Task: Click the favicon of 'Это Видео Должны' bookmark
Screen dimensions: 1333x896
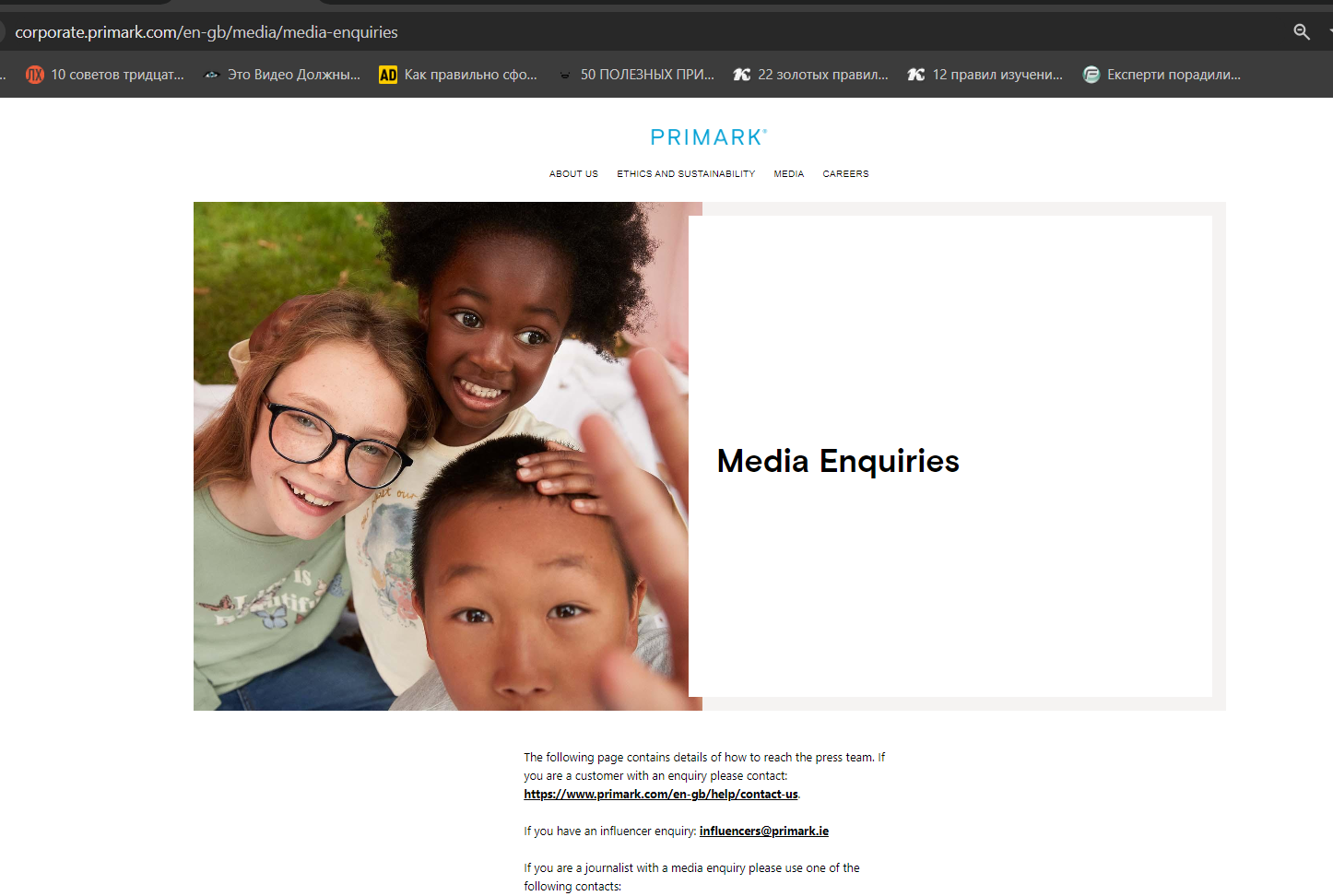Action: pos(211,75)
